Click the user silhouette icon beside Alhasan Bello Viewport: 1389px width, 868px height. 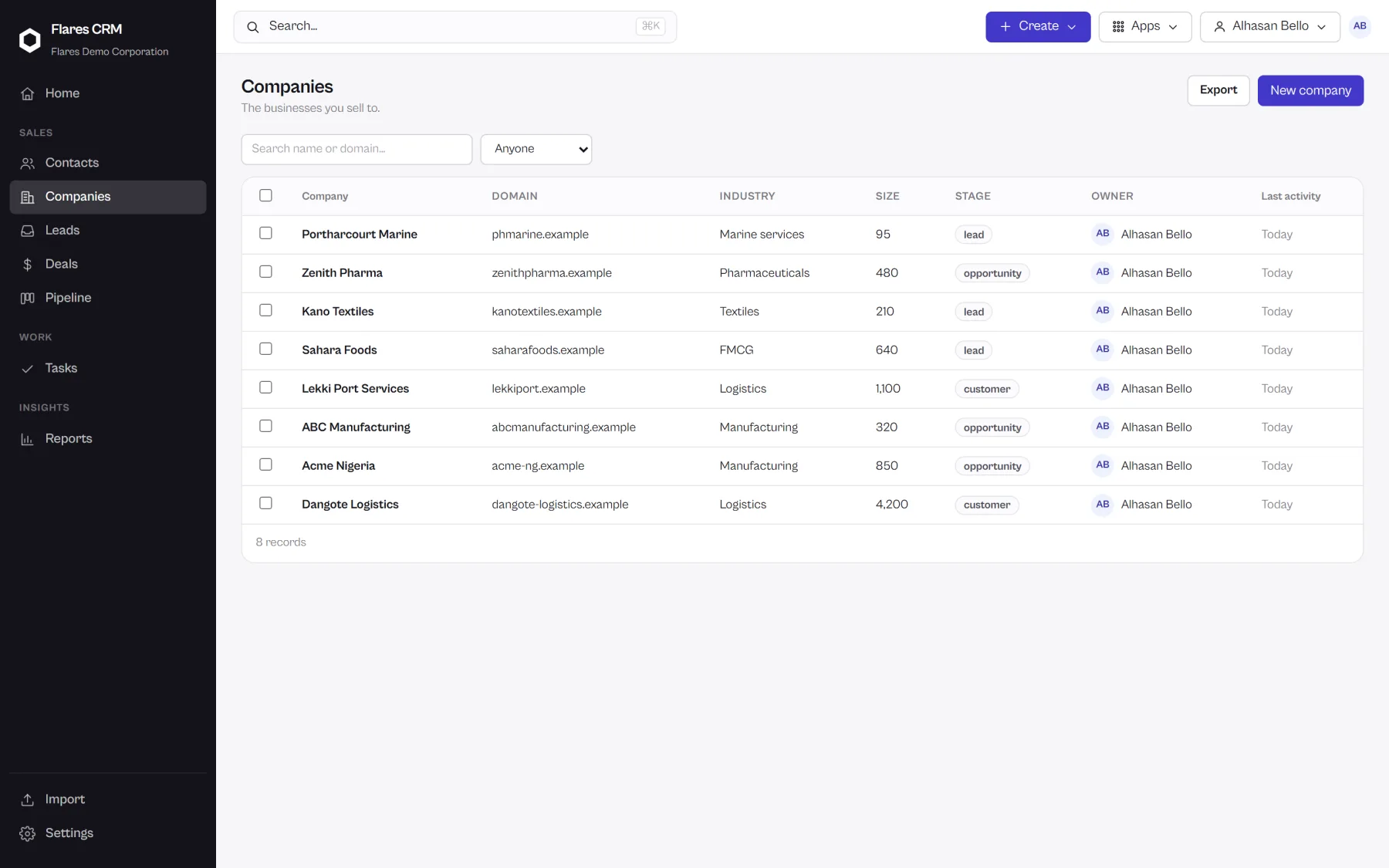[x=1219, y=26]
